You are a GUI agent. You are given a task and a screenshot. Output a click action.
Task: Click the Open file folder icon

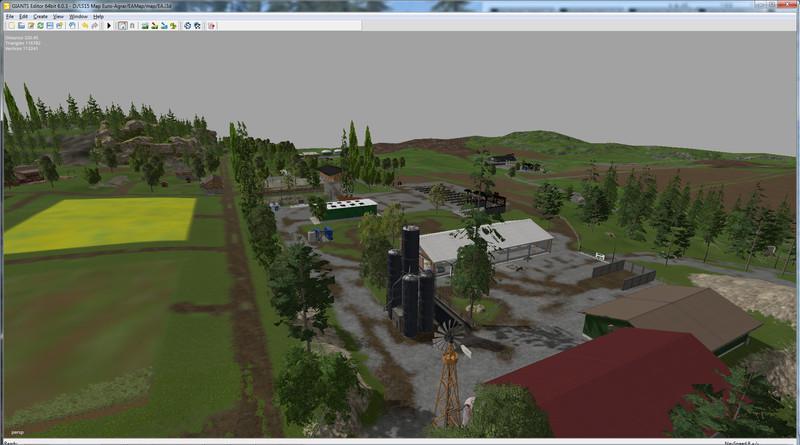click(x=21, y=26)
